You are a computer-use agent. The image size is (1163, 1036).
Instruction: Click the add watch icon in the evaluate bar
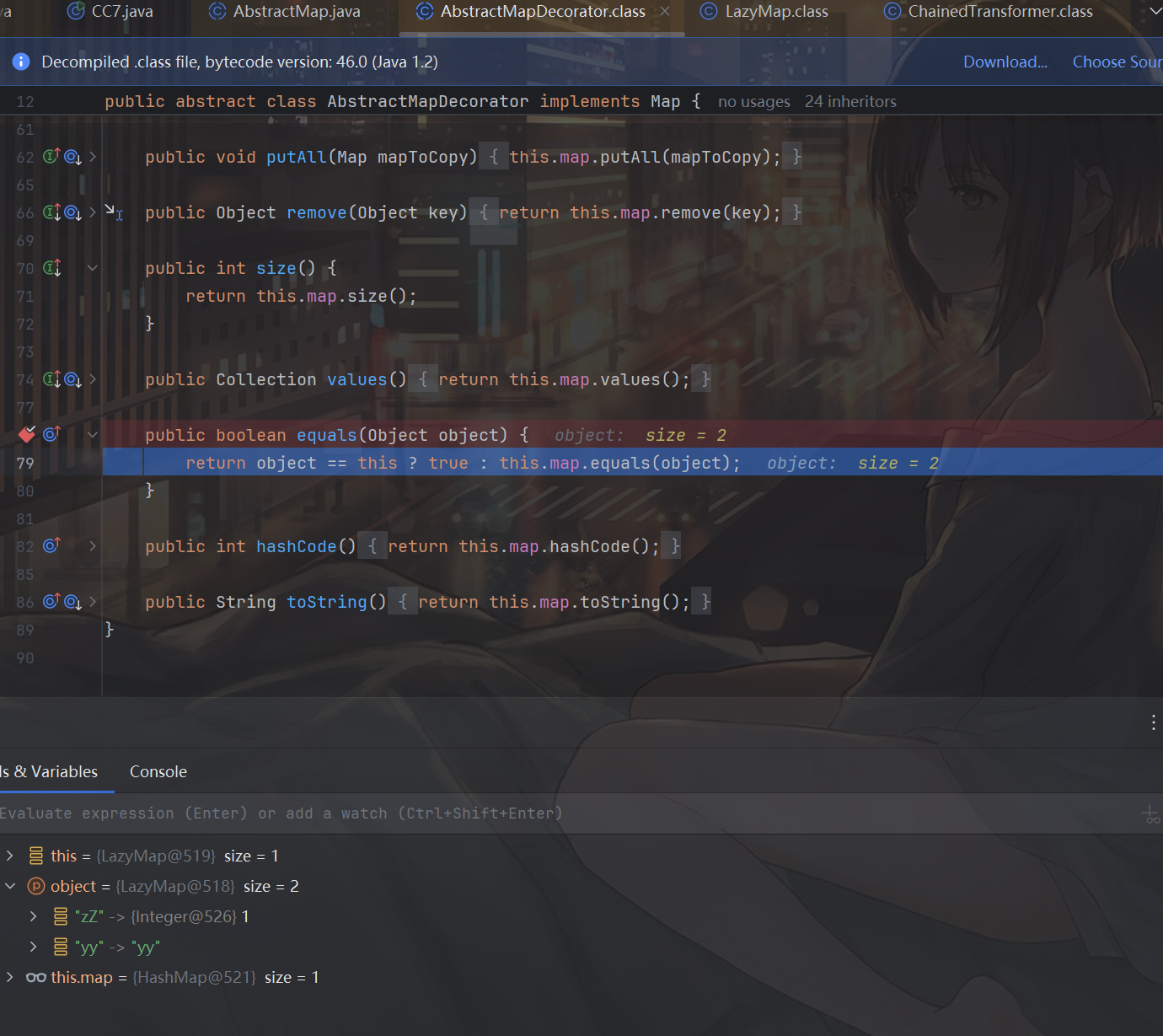tap(1150, 814)
